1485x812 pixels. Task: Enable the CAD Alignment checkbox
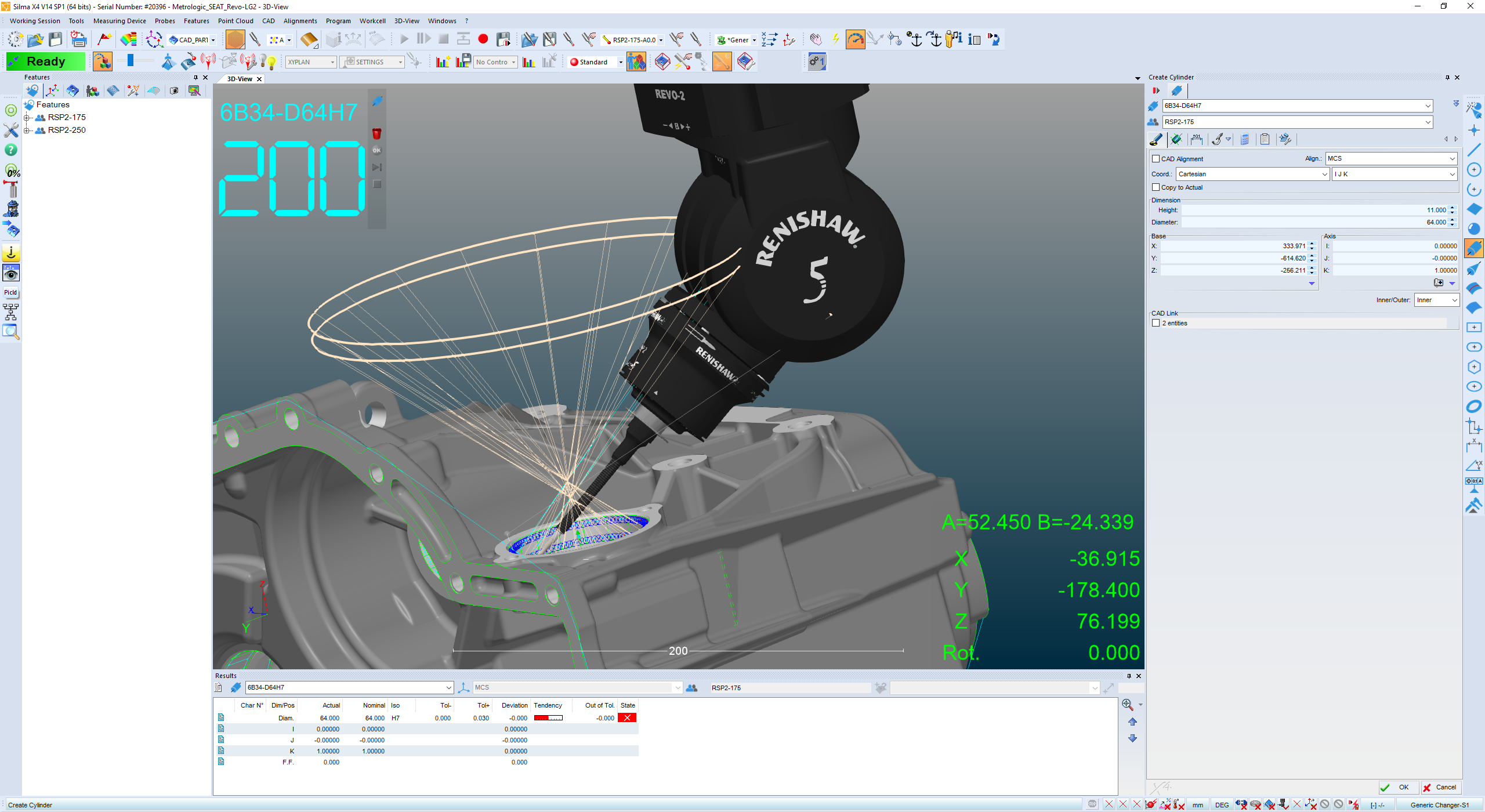click(1156, 159)
